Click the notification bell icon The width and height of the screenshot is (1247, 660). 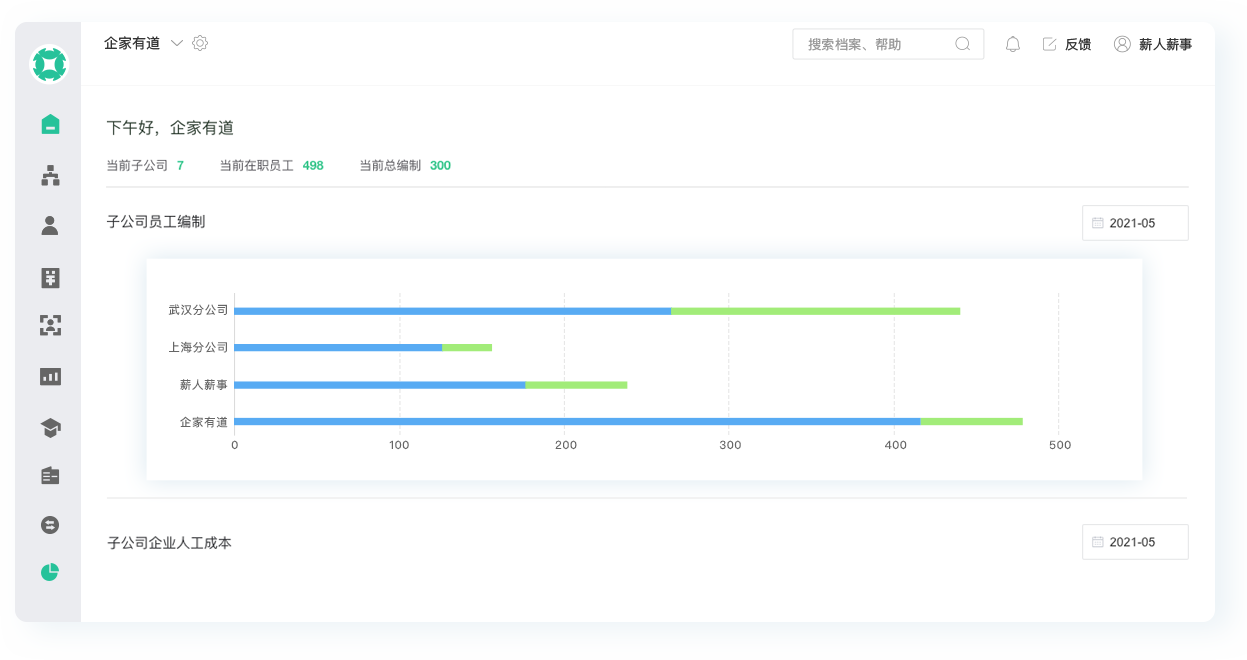pyautogui.click(x=1012, y=44)
